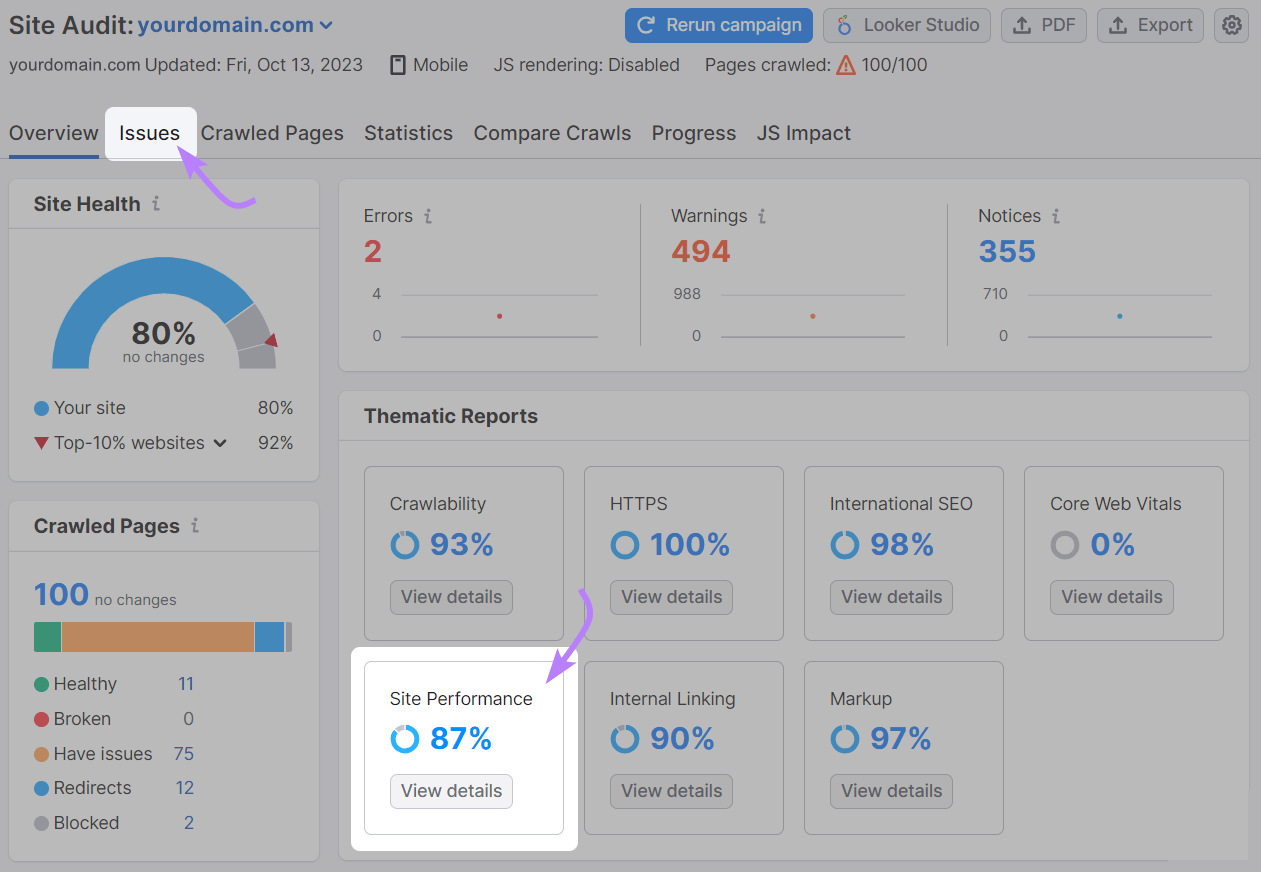Viewport: 1261px width, 872px height.
Task: Open the Statistics tab
Action: click(408, 132)
